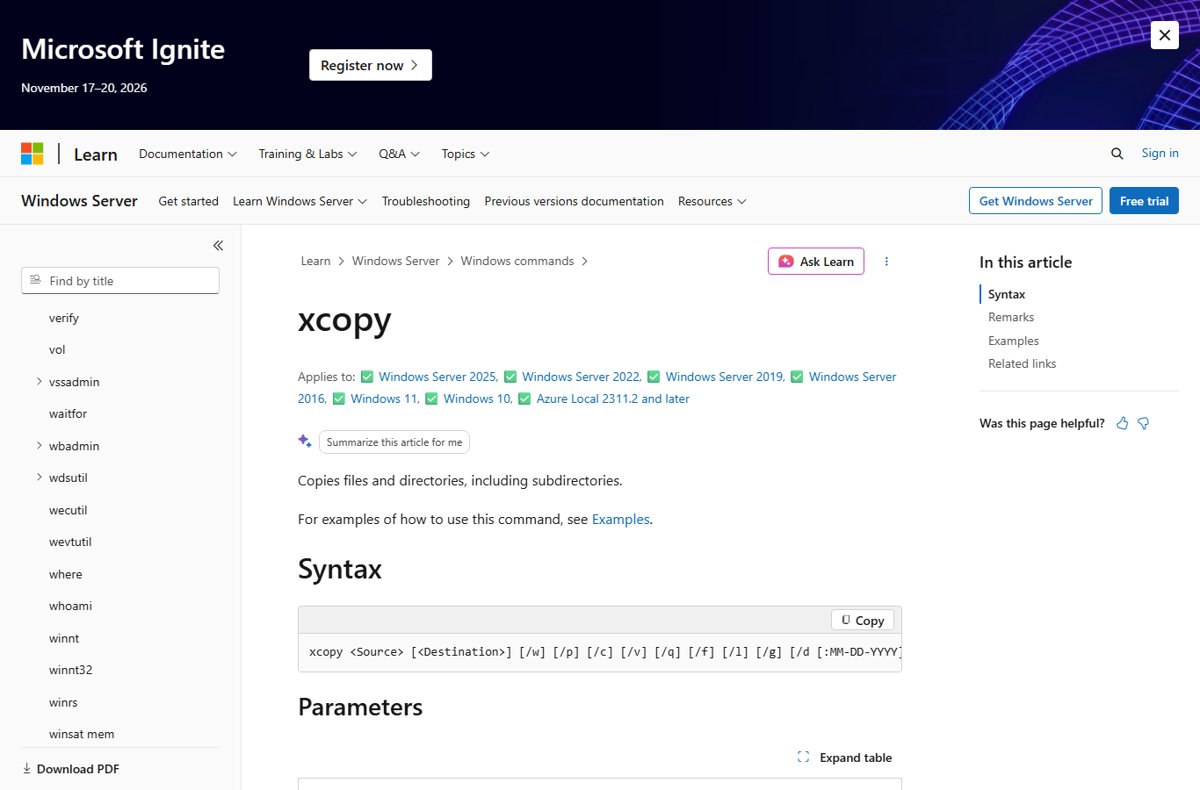Click the sparkle icon beside Summarize
The height and width of the screenshot is (790, 1200).
[x=305, y=441]
